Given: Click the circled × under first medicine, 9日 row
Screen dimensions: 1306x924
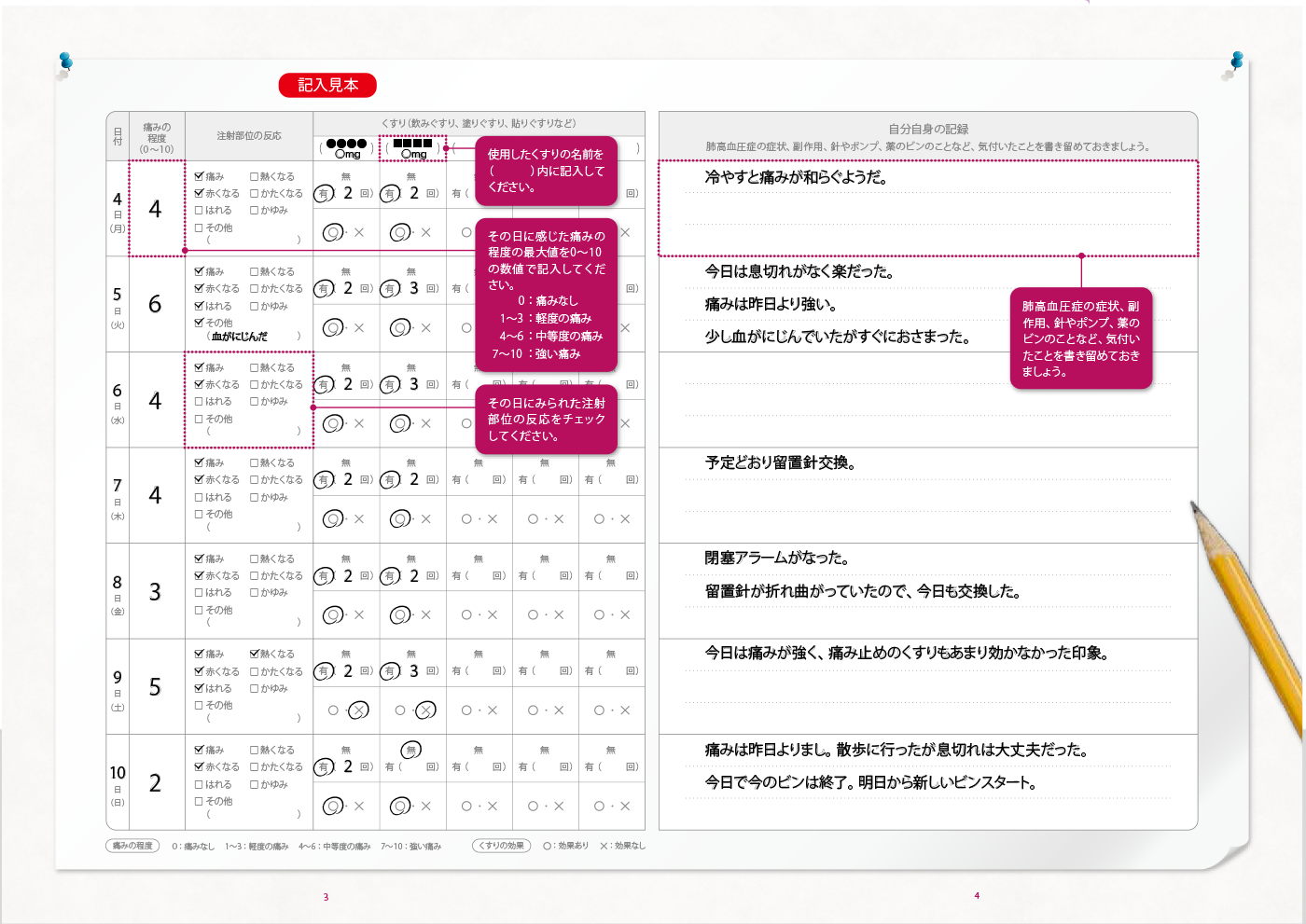Looking at the screenshot, I should click(x=359, y=710).
